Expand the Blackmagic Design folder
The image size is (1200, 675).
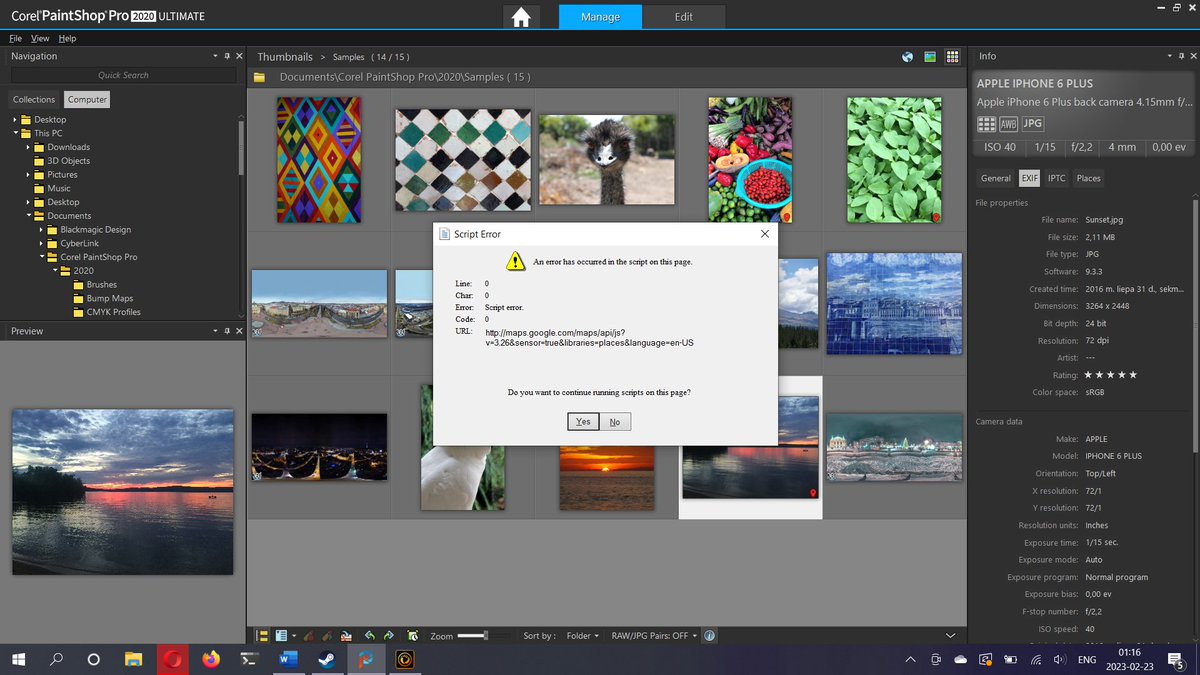(42, 230)
